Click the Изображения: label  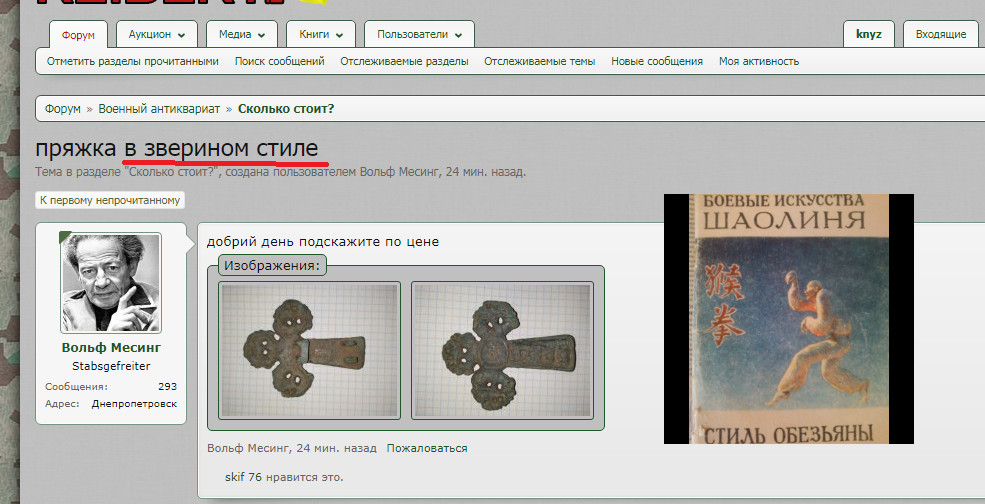click(272, 266)
